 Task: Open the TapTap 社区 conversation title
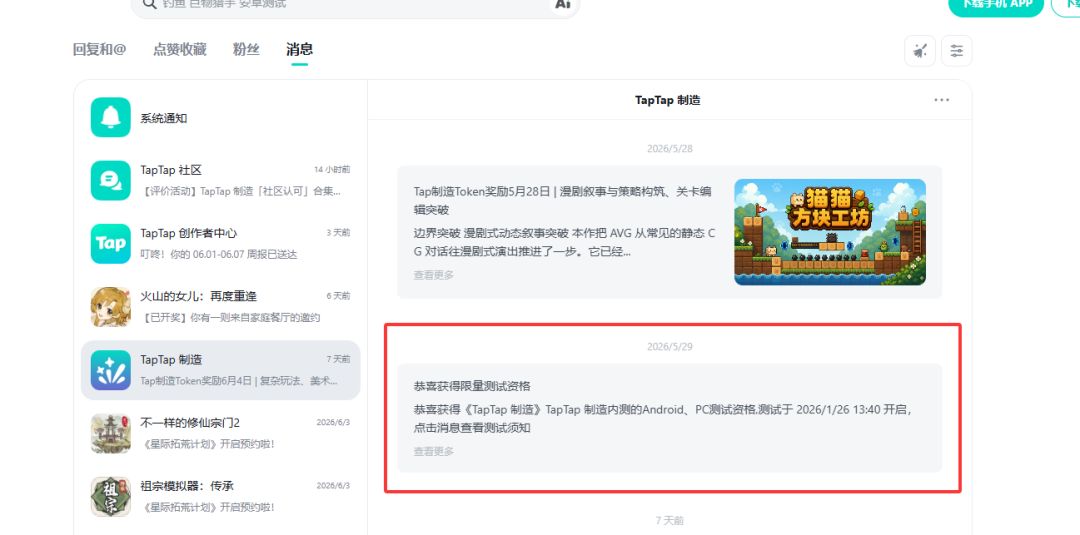tap(171, 170)
